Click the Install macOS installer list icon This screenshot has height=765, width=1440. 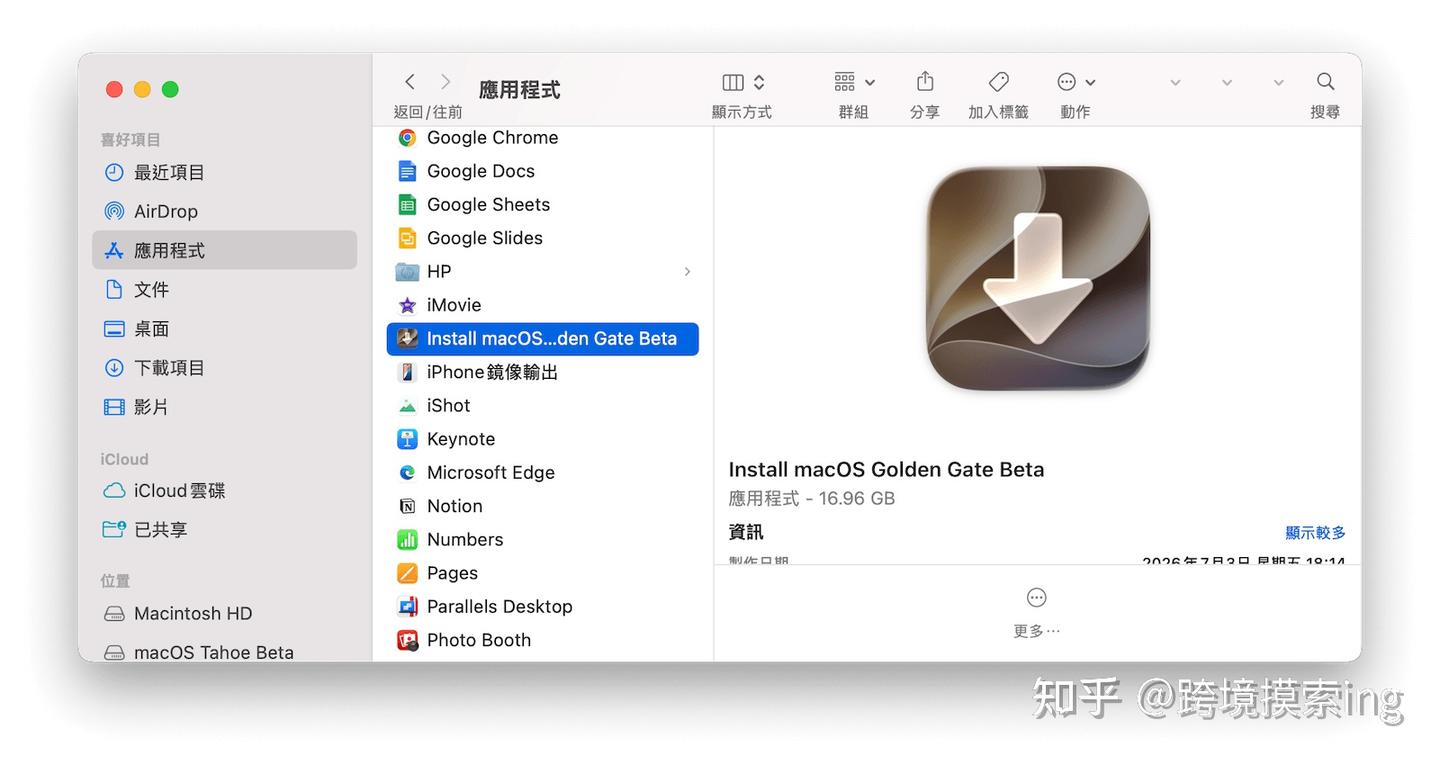pos(407,339)
